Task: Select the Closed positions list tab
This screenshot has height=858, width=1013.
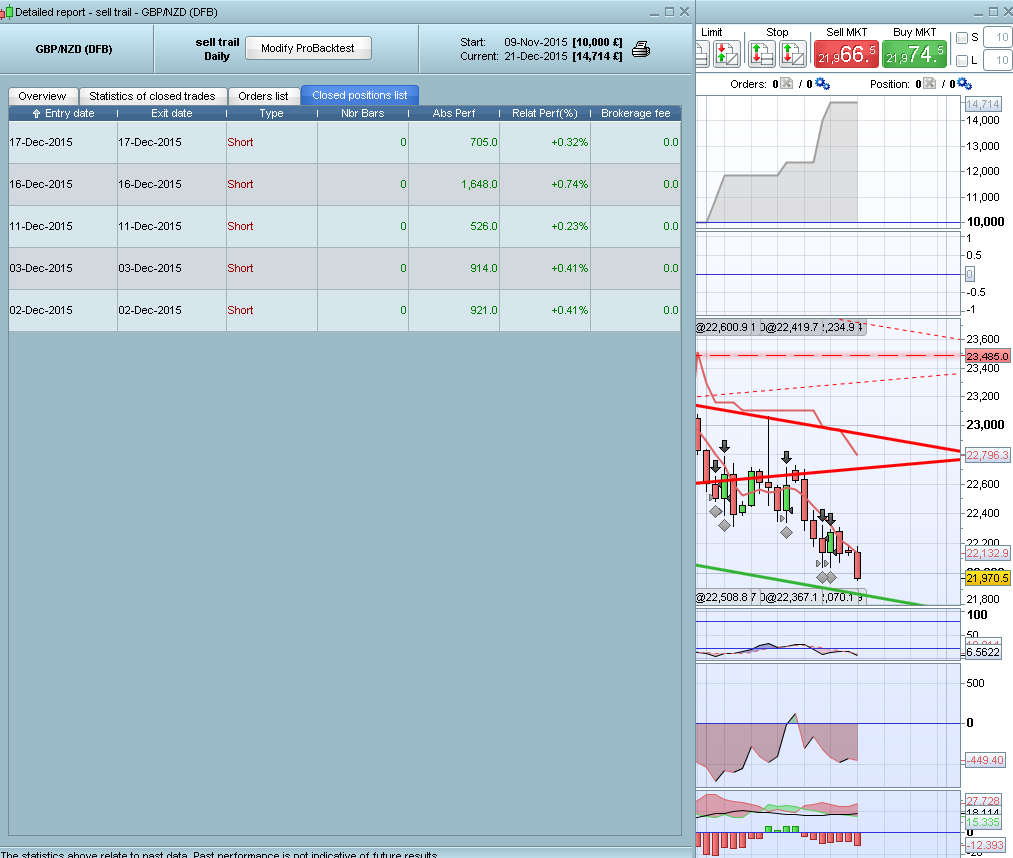Action: [x=360, y=95]
